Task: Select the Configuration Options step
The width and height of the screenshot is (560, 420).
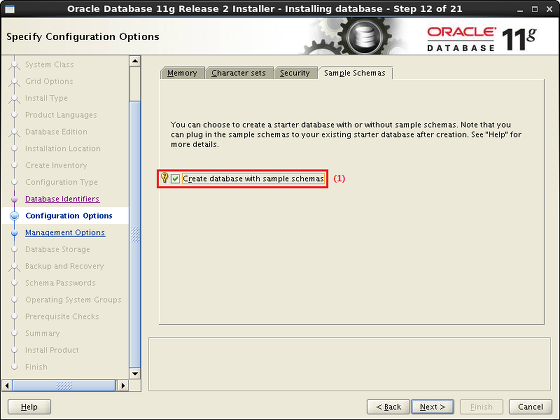Action: point(69,216)
